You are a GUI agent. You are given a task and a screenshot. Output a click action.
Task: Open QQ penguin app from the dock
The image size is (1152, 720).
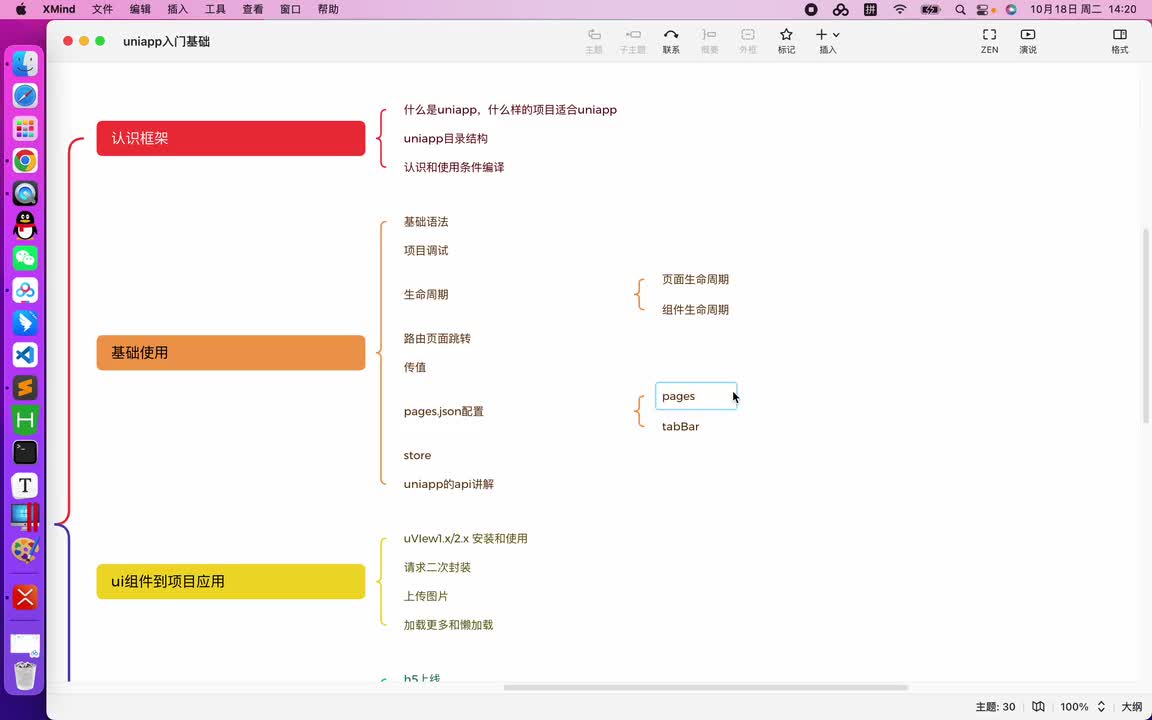pos(25,226)
